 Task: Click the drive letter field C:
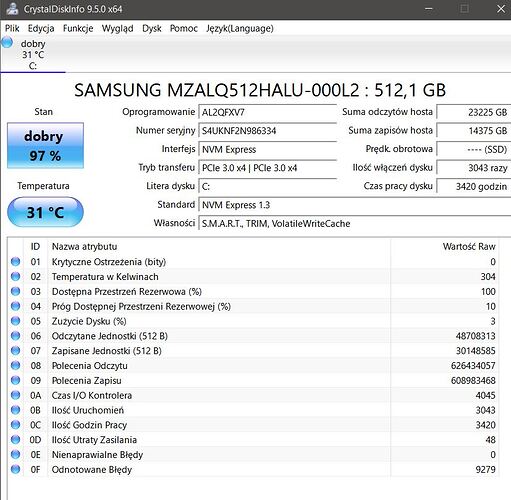(x=267, y=186)
